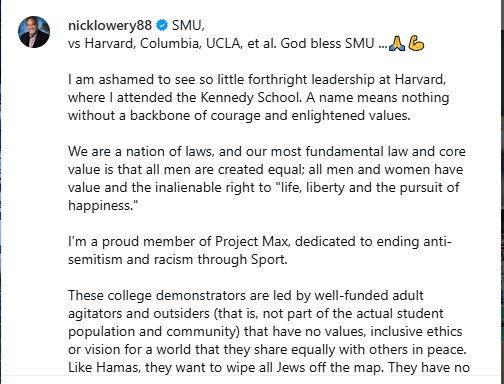The image size is (504, 384).
Task: Click the word "UCLA" in the caption
Action: point(224,44)
